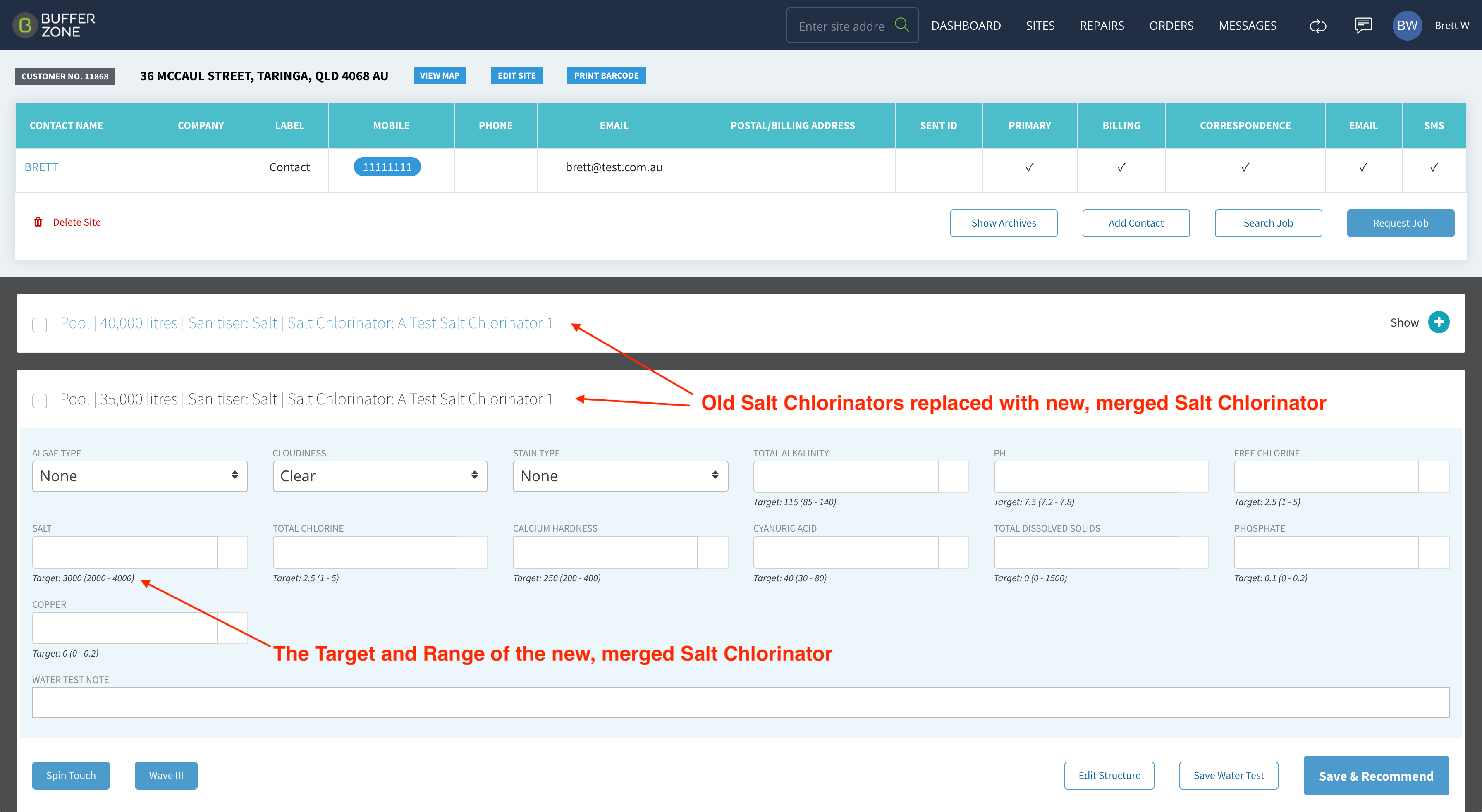Viewport: 1482px width, 812px height.
Task: Expand first pool with plus icon
Action: pyautogui.click(x=1439, y=322)
